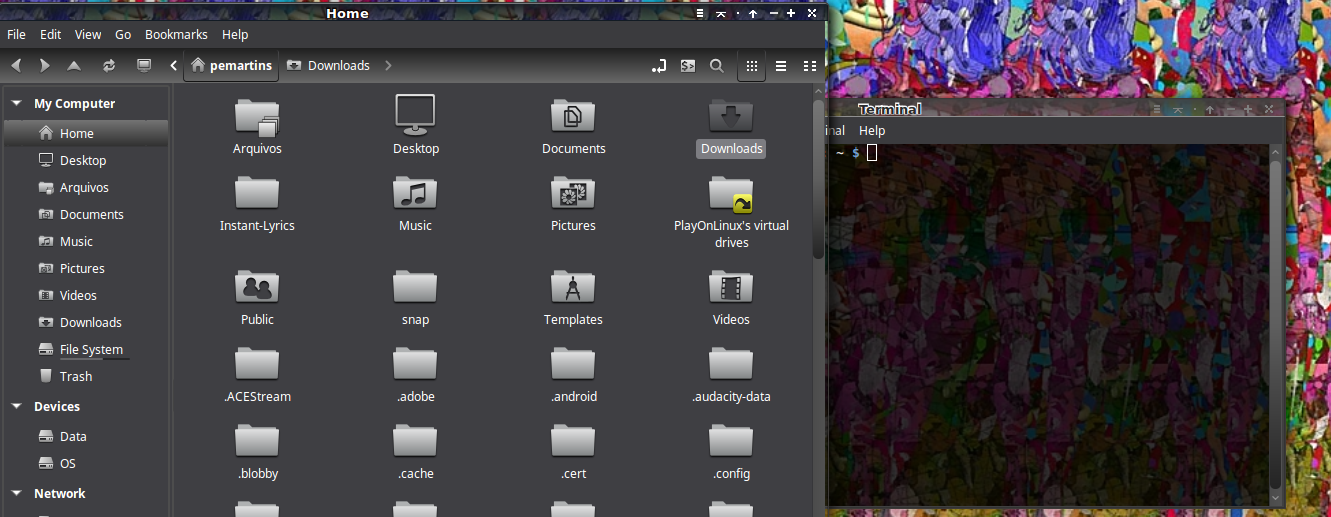Select the .cert folder
The height and width of the screenshot is (517, 1331).
[573, 440]
